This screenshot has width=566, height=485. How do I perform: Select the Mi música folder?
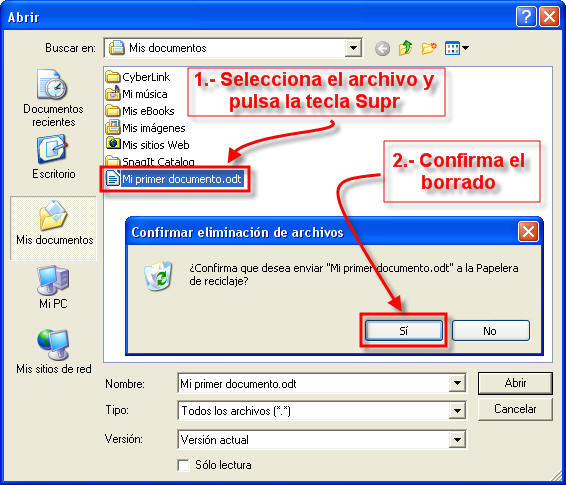[x=137, y=94]
